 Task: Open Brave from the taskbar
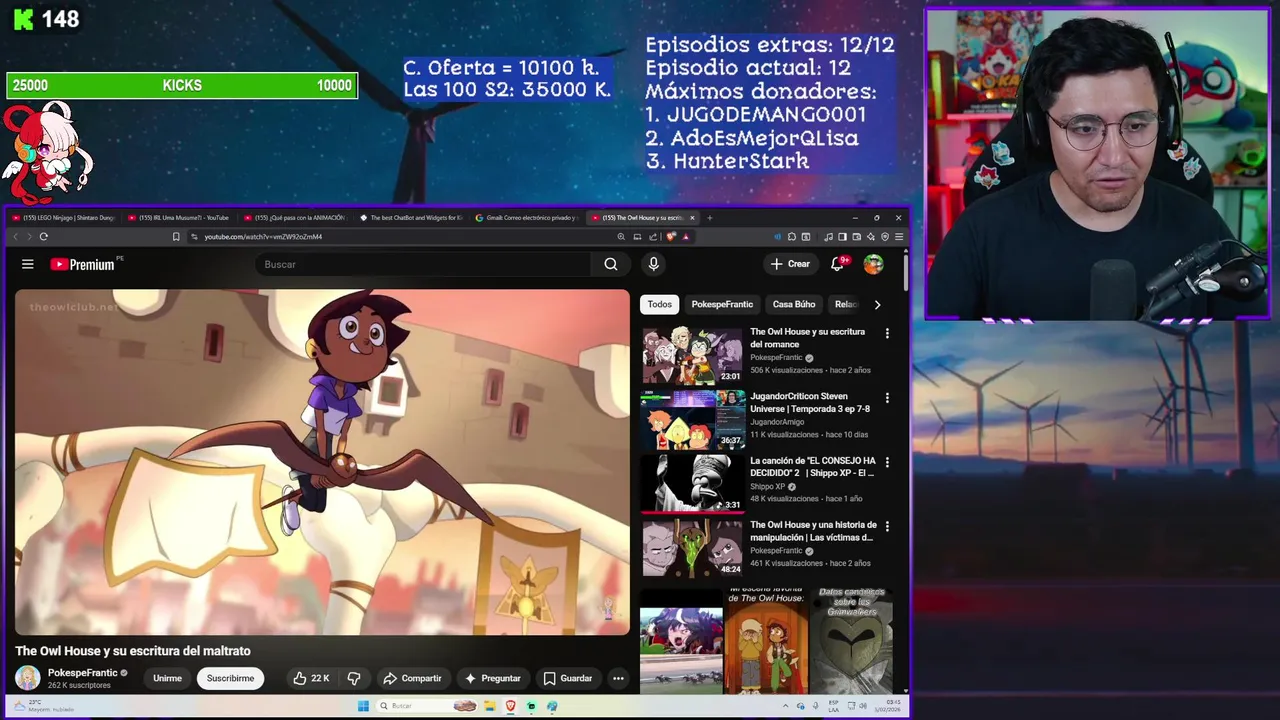point(510,706)
